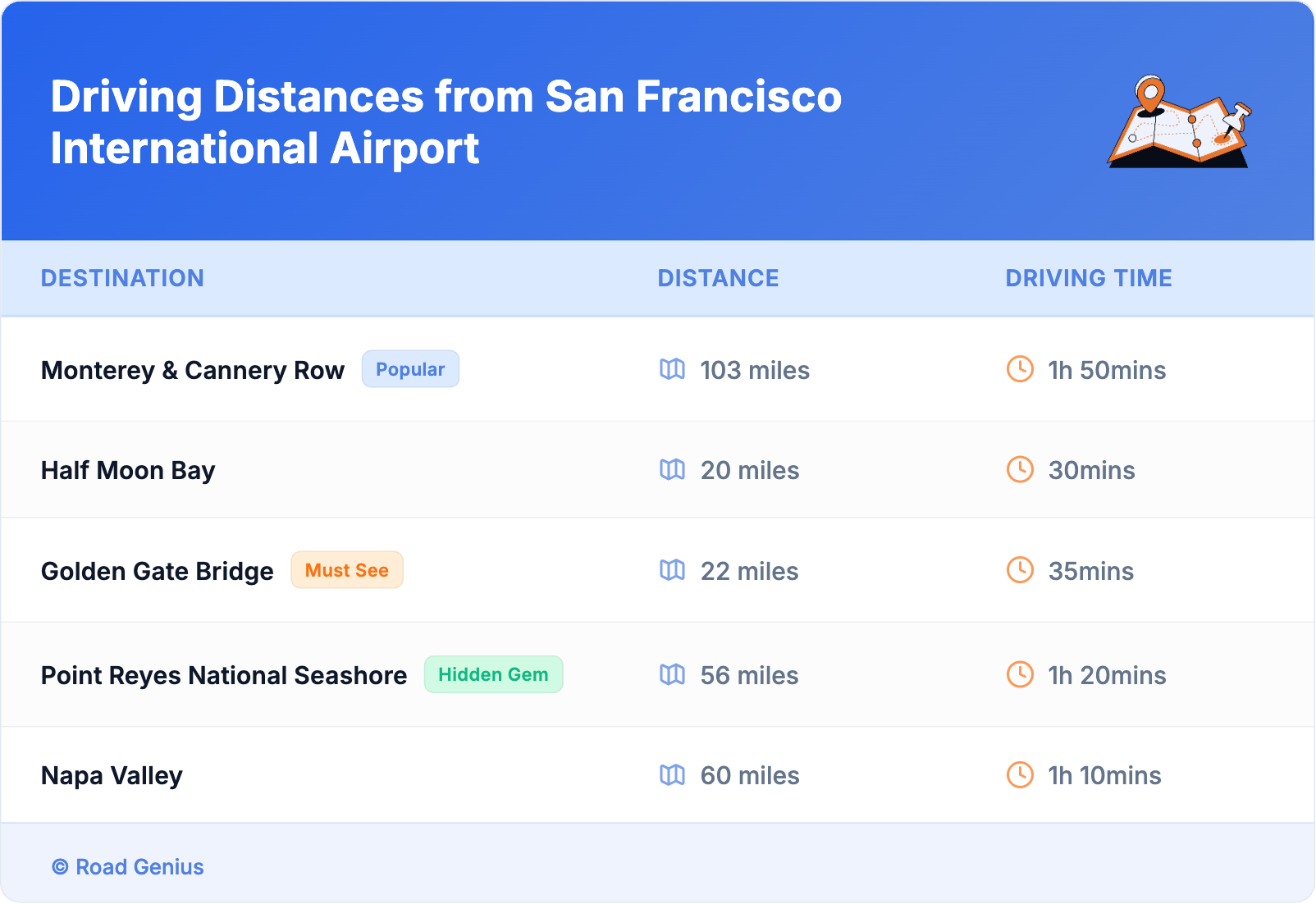Click the Destination column header

coord(122,278)
